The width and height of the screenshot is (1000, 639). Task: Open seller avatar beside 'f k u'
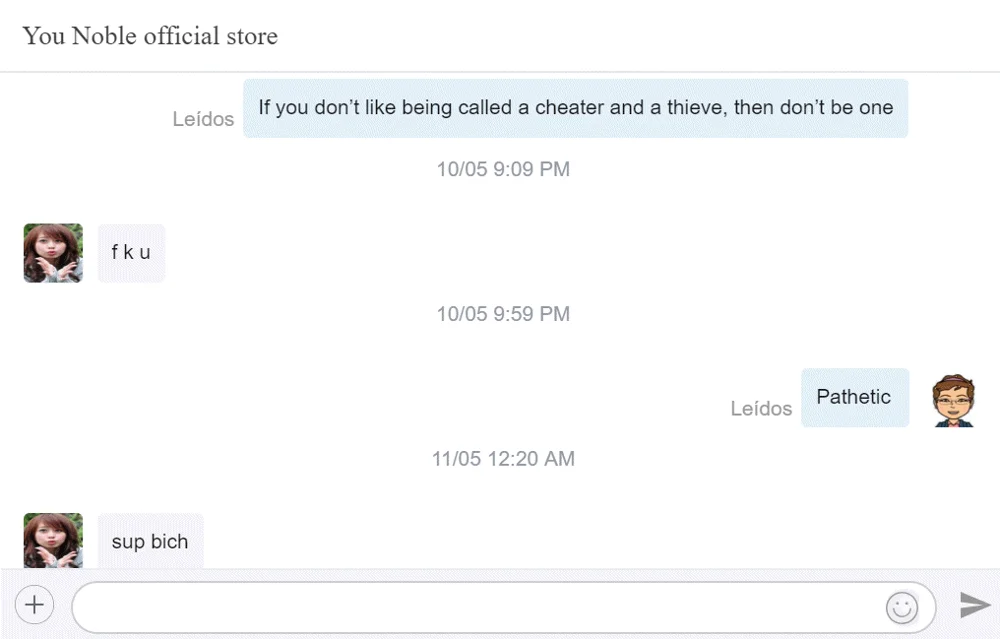[x=53, y=253]
